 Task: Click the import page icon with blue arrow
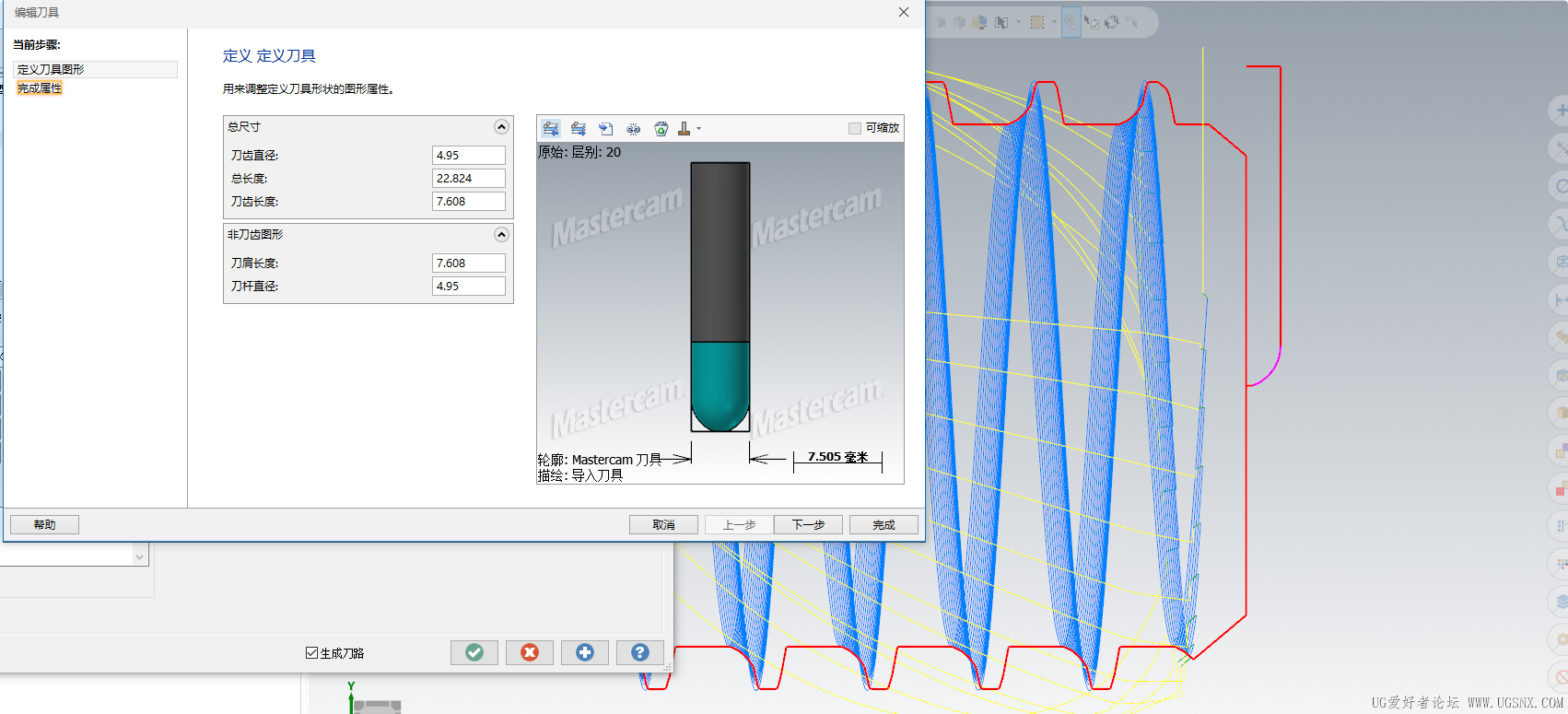tap(606, 129)
